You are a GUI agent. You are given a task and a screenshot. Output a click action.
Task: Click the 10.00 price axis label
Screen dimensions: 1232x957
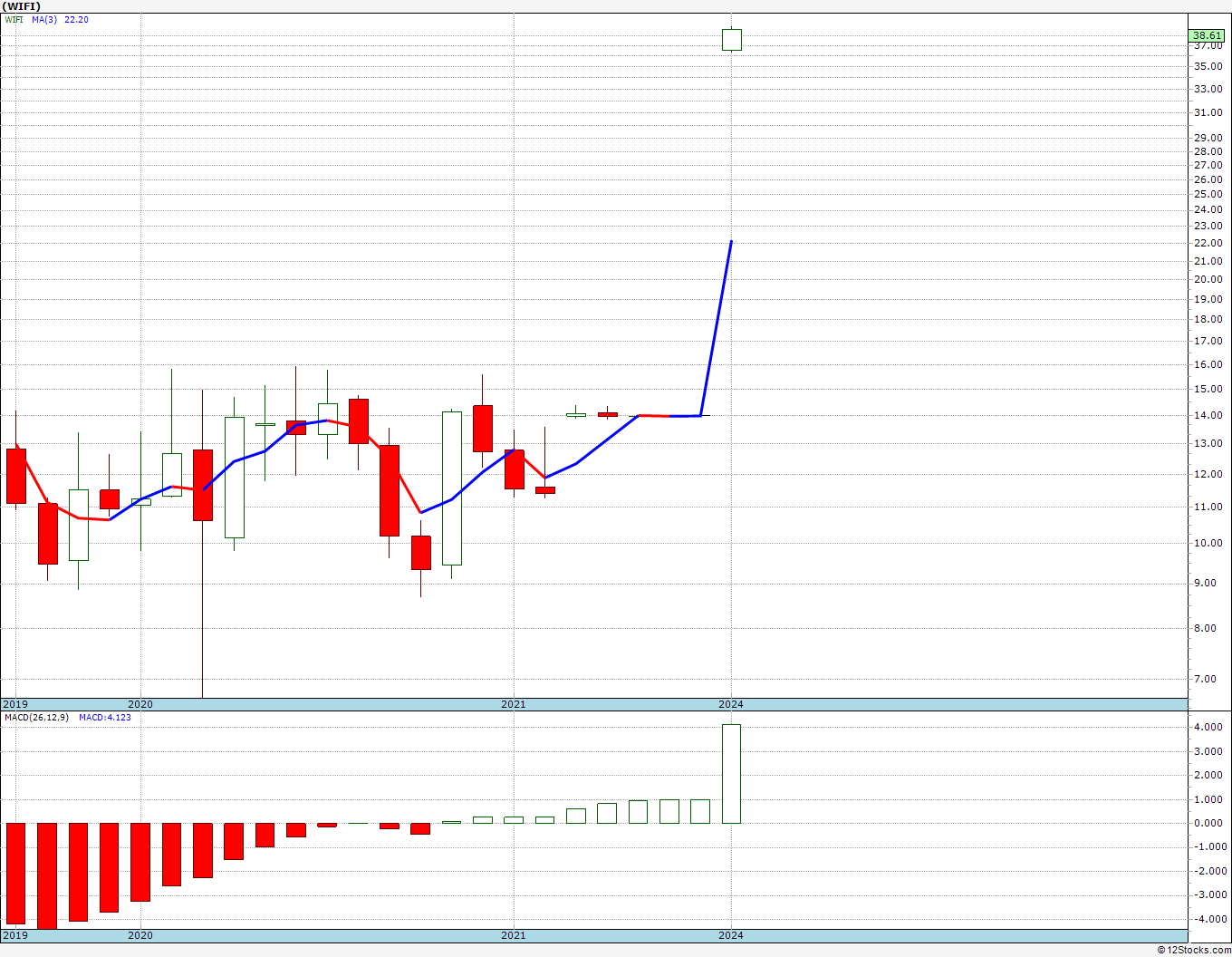[x=1208, y=543]
